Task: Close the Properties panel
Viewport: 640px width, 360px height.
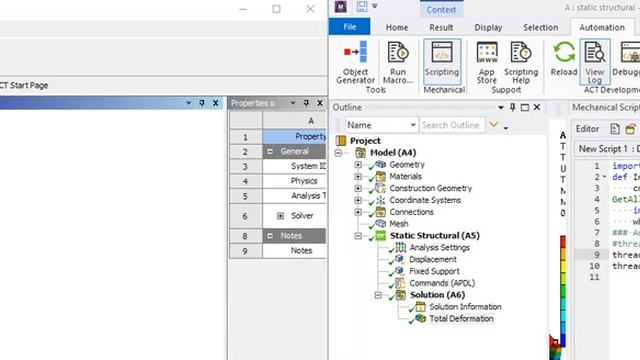Action: [320, 103]
